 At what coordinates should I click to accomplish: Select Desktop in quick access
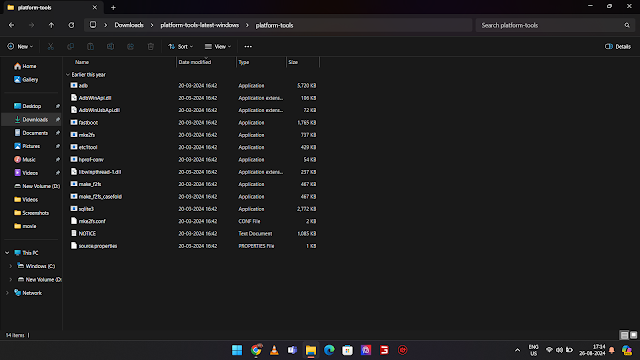pos(31,106)
